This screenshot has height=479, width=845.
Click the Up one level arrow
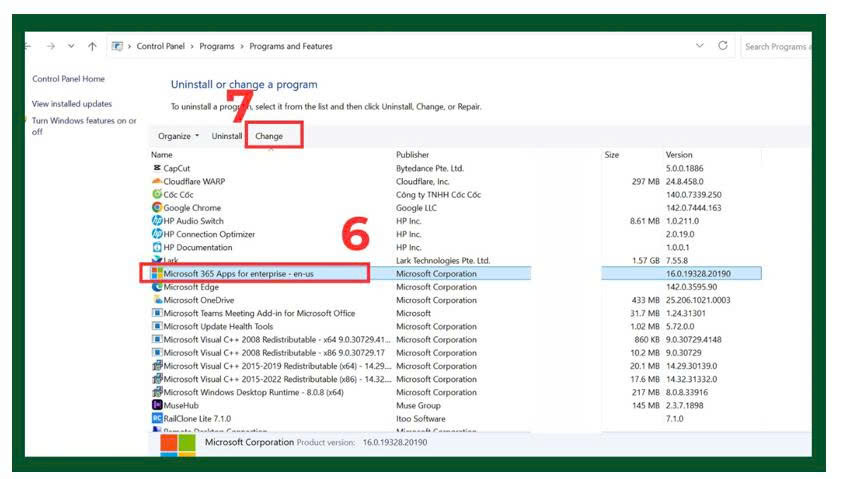pos(92,46)
